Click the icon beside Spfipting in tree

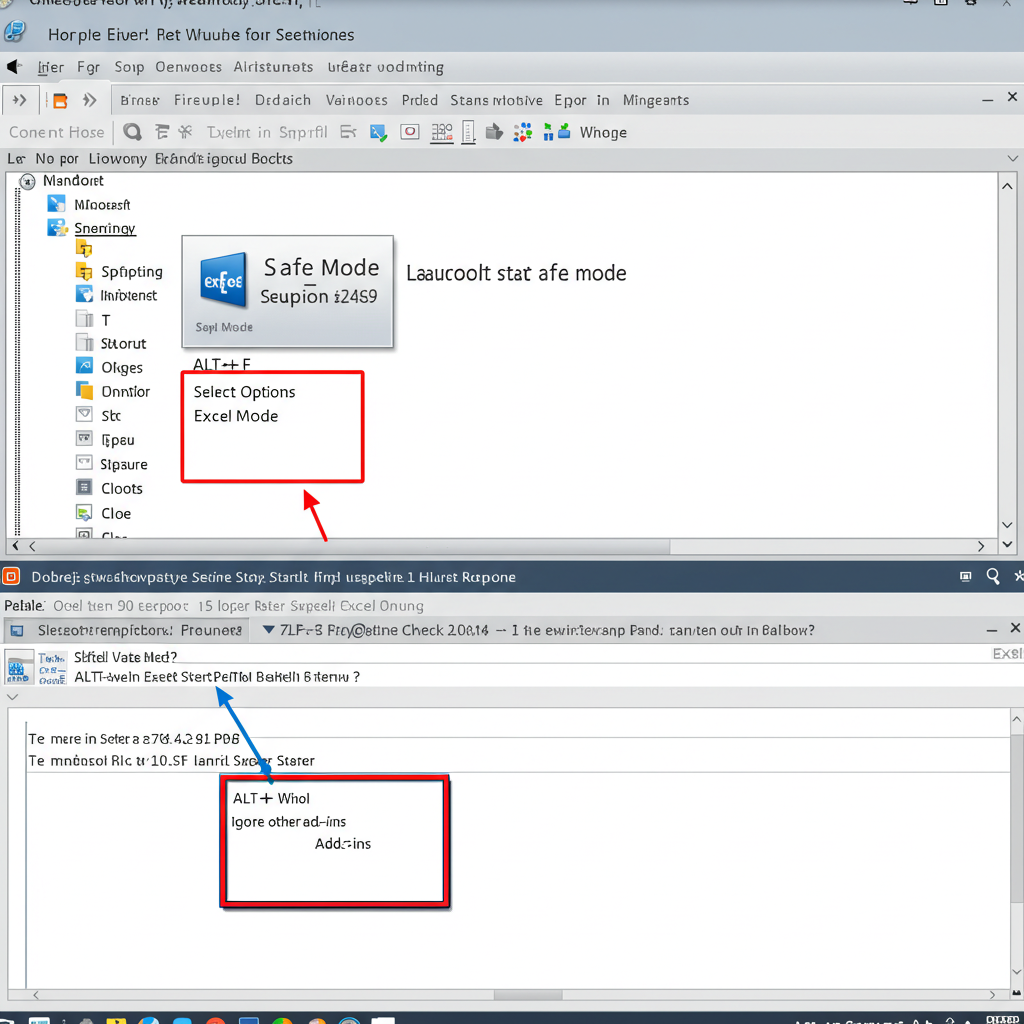(x=84, y=271)
